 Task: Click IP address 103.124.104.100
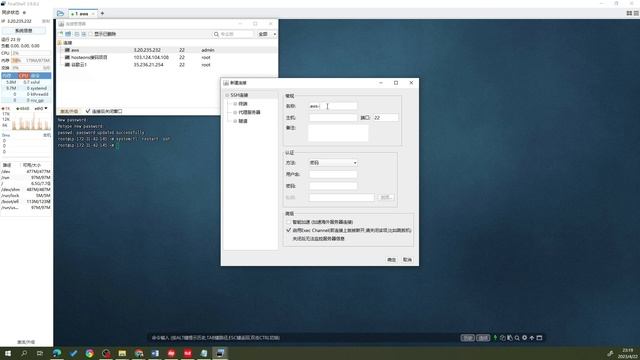(151, 58)
